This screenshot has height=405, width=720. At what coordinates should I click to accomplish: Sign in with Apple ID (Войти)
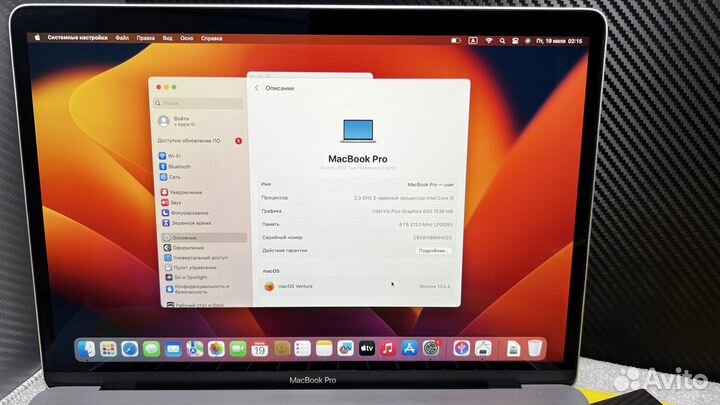(x=178, y=121)
